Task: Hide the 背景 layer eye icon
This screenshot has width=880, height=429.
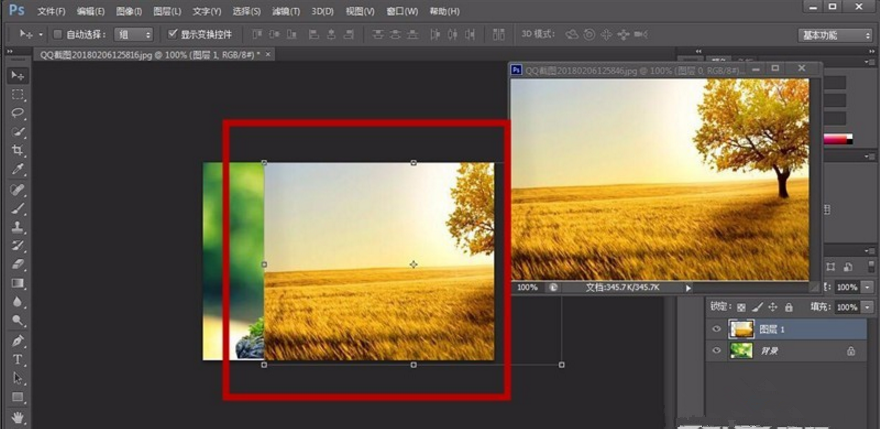Action: click(716, 351)
